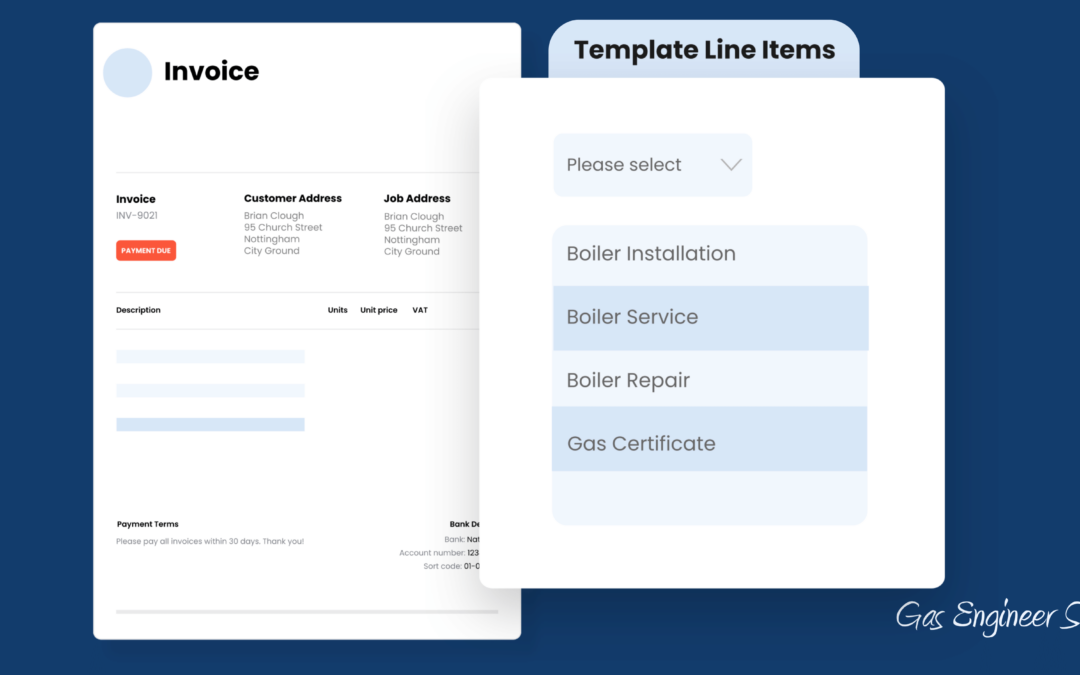Click the Gas Engineer script logo text
This screenshot has width=1080, height=675.
coord(986,617)
